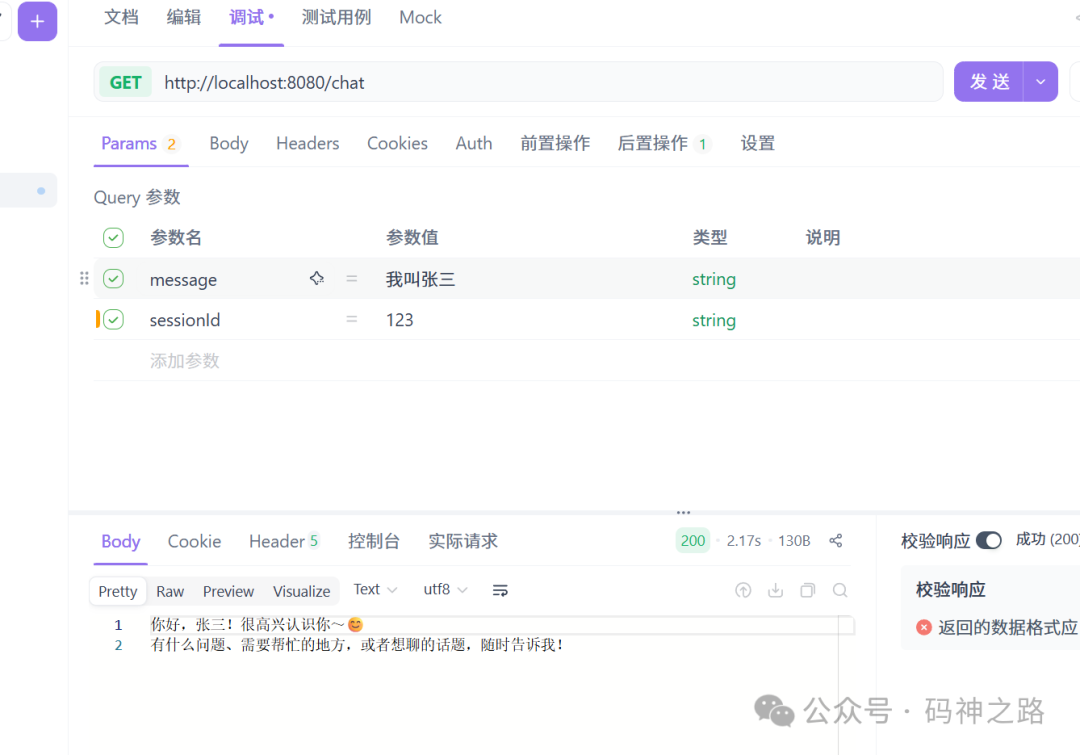
Task: Switch to the 测试用例 tab
Action: 337,17
